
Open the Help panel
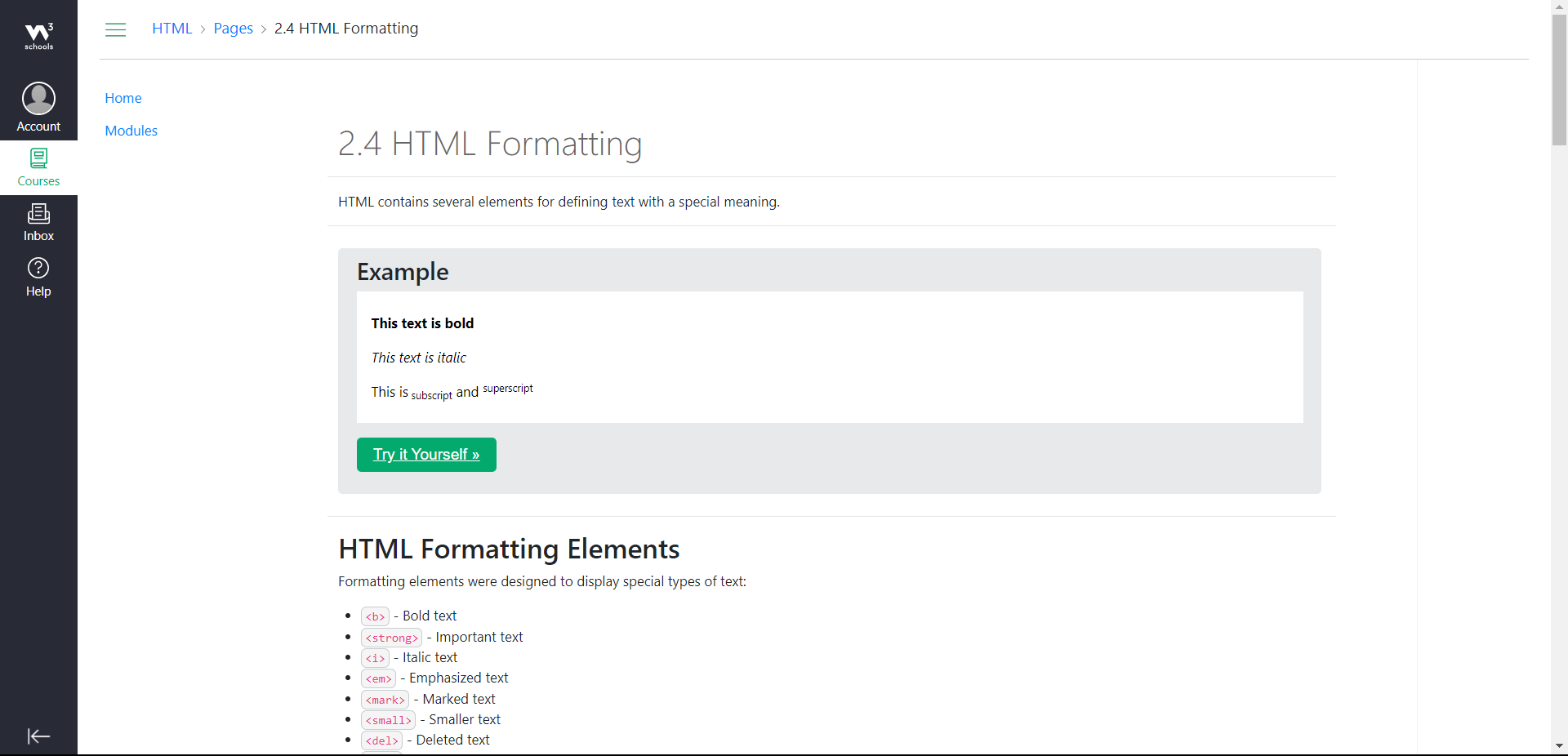pos(38,277)
